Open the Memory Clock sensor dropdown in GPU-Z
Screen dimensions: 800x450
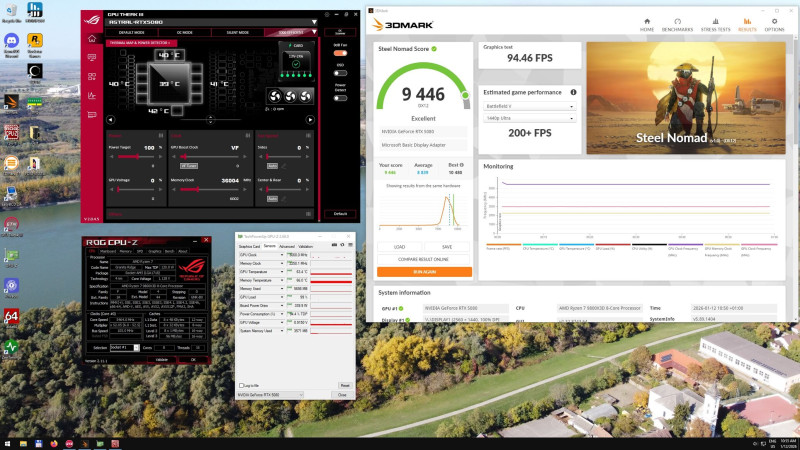point(282,263)
